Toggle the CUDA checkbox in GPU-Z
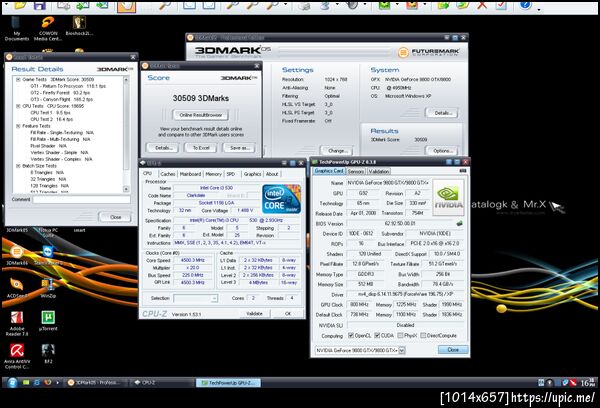The width and height of the screenshot is (600, 408). pos(377,335)
